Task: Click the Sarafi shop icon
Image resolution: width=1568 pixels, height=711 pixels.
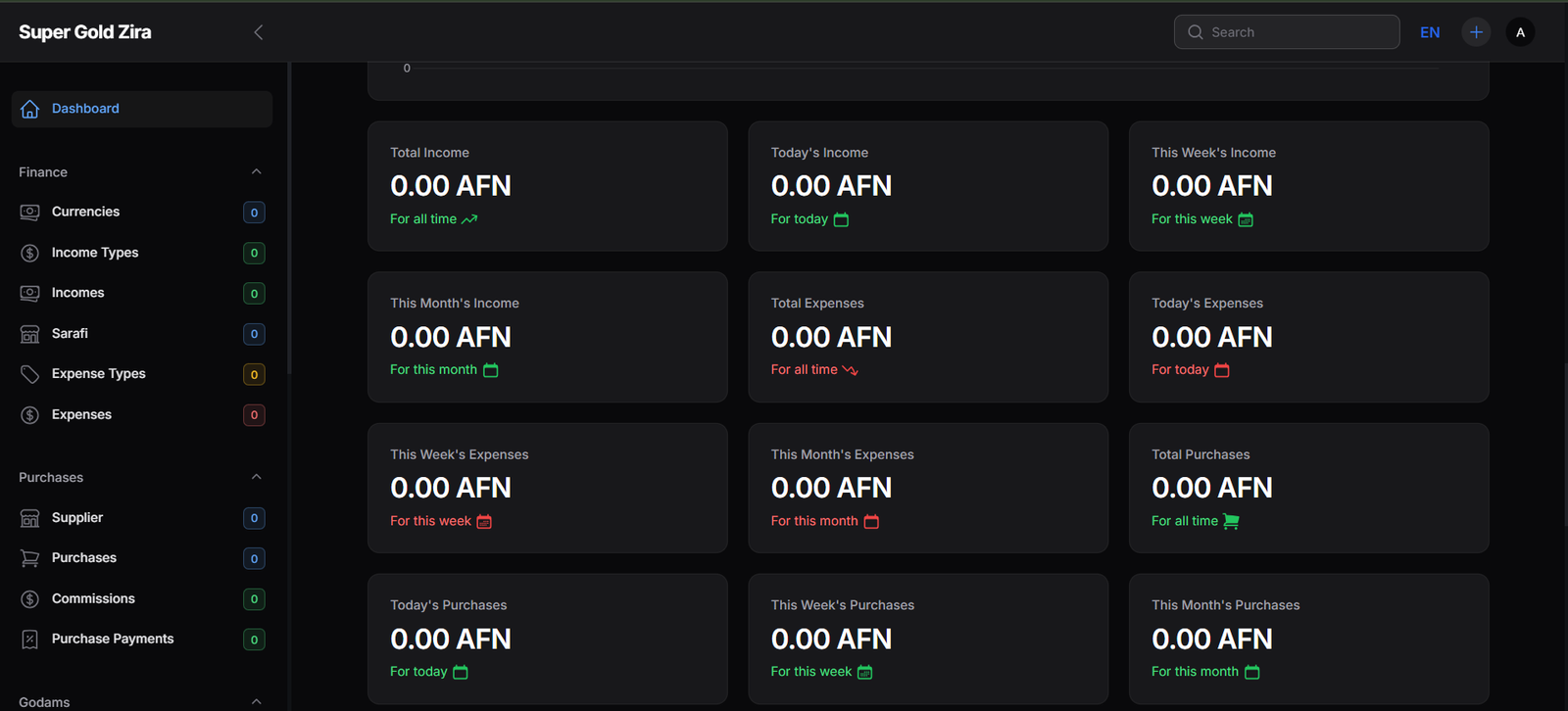Action: pos(30,334)
